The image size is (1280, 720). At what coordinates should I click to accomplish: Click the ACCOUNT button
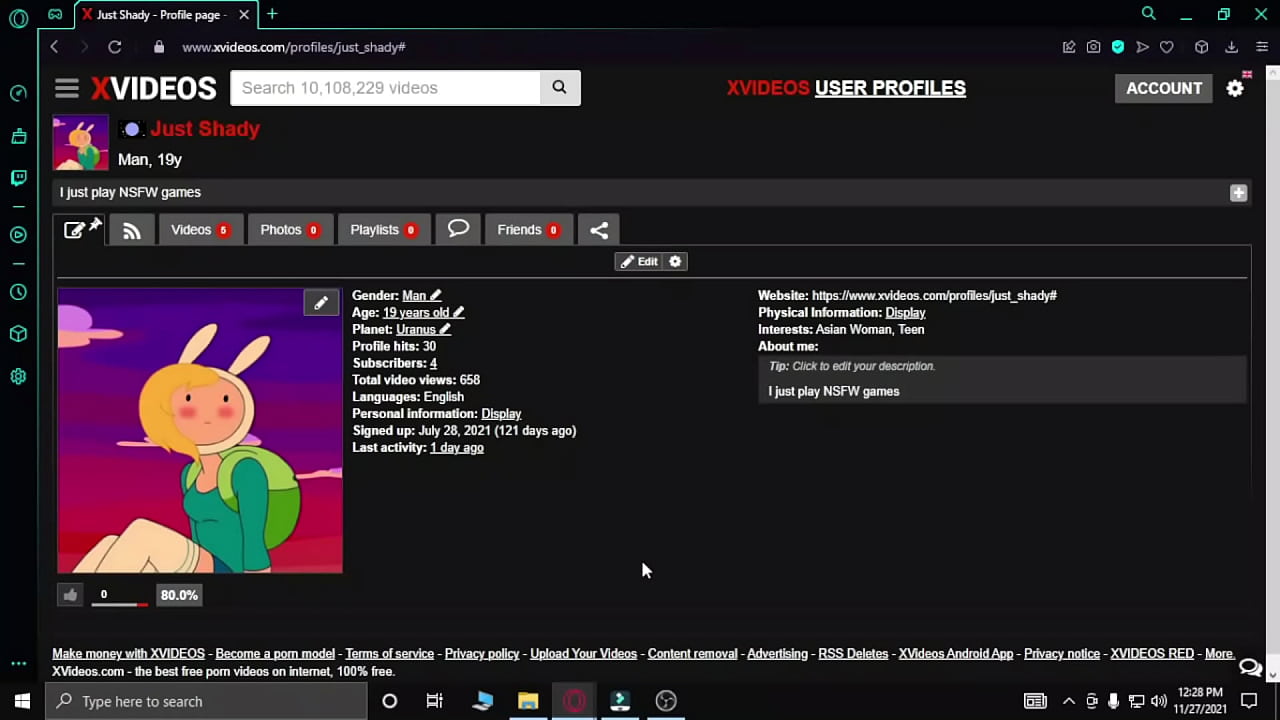point(1163,88)
